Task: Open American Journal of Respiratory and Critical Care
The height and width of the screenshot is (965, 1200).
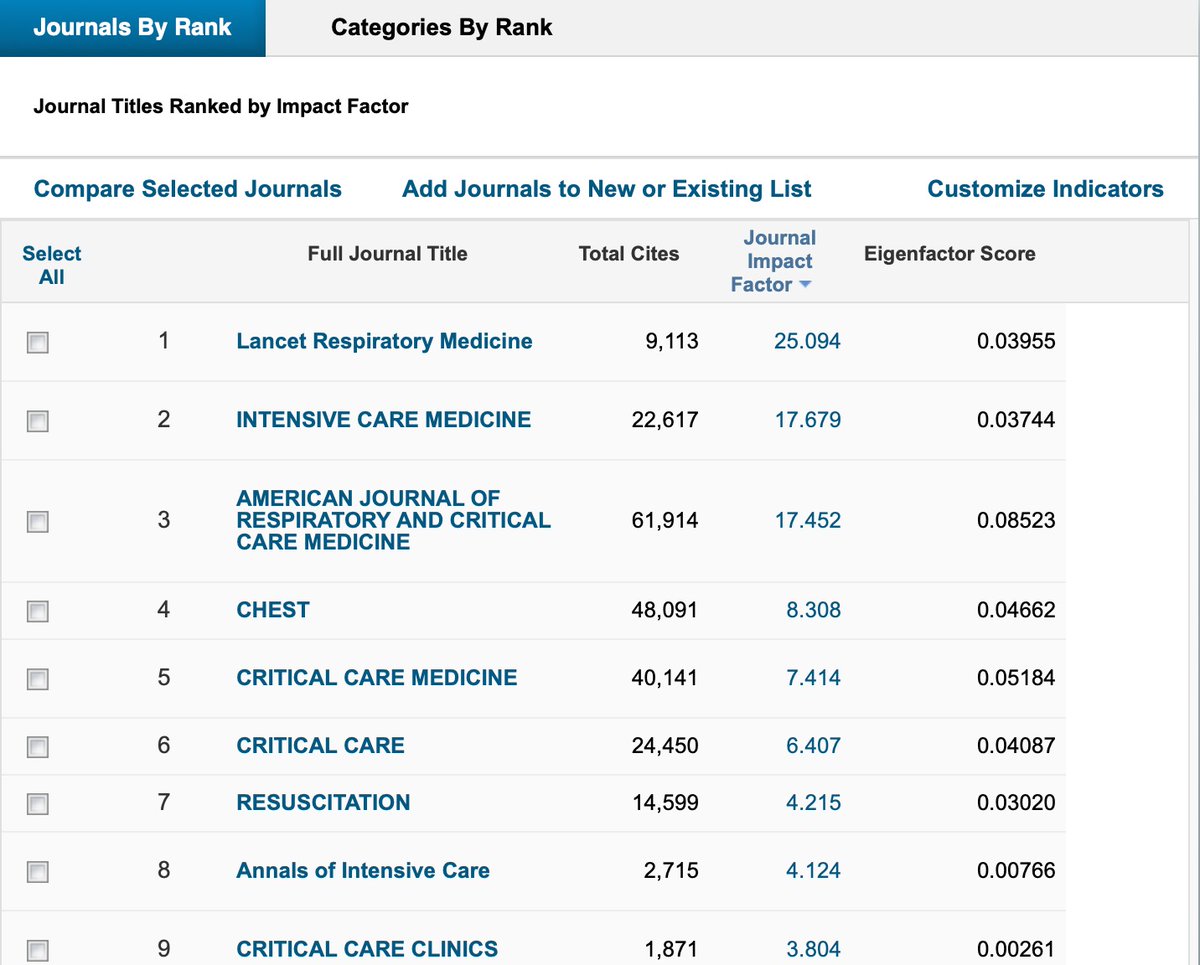Action: click(393, 520)
